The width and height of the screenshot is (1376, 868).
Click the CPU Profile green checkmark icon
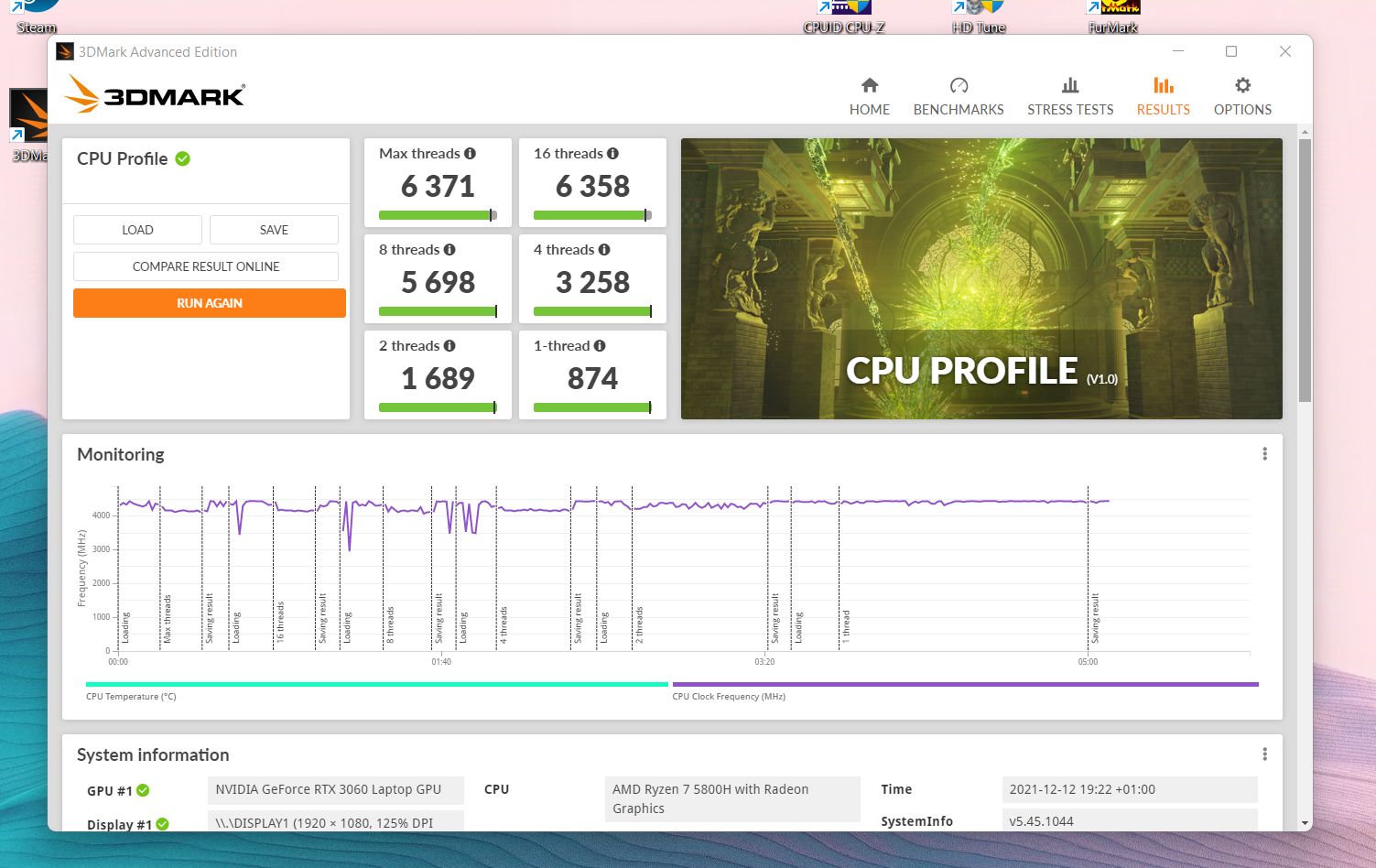coord(183,158)
